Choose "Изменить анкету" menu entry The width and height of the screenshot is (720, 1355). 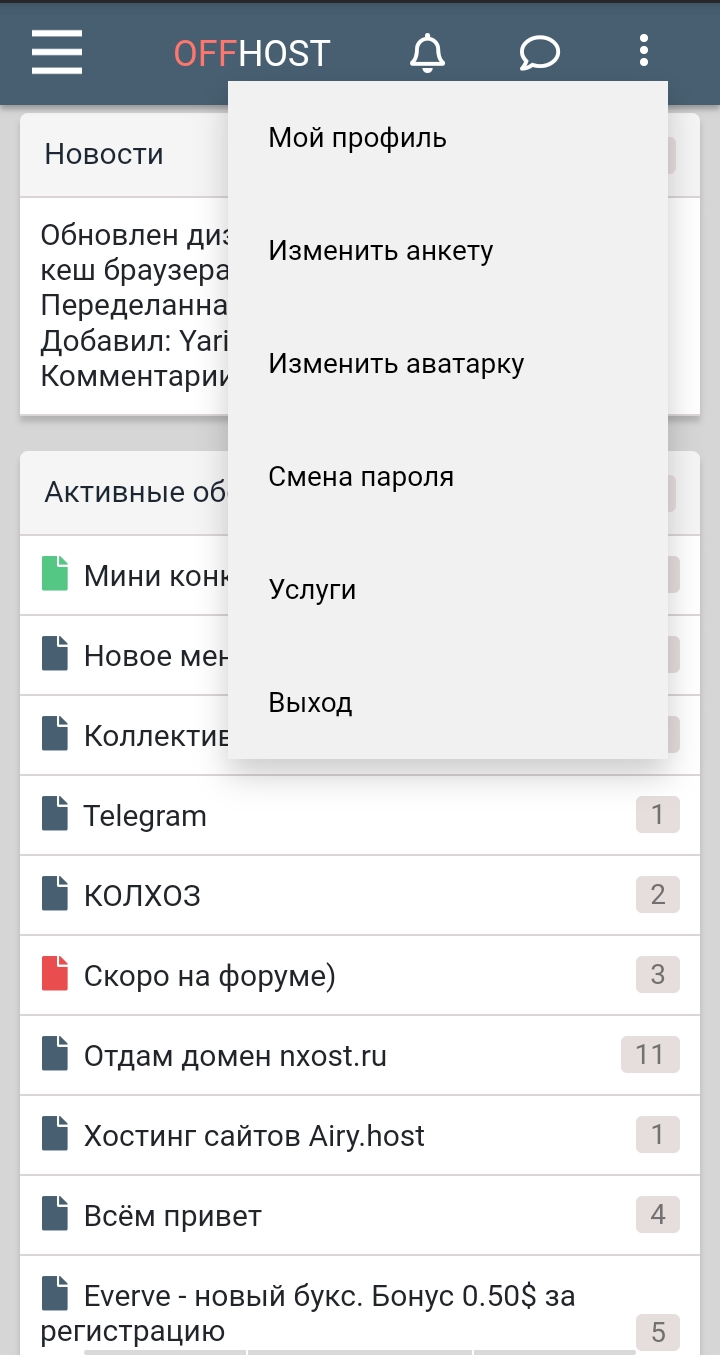coord(381,251)
